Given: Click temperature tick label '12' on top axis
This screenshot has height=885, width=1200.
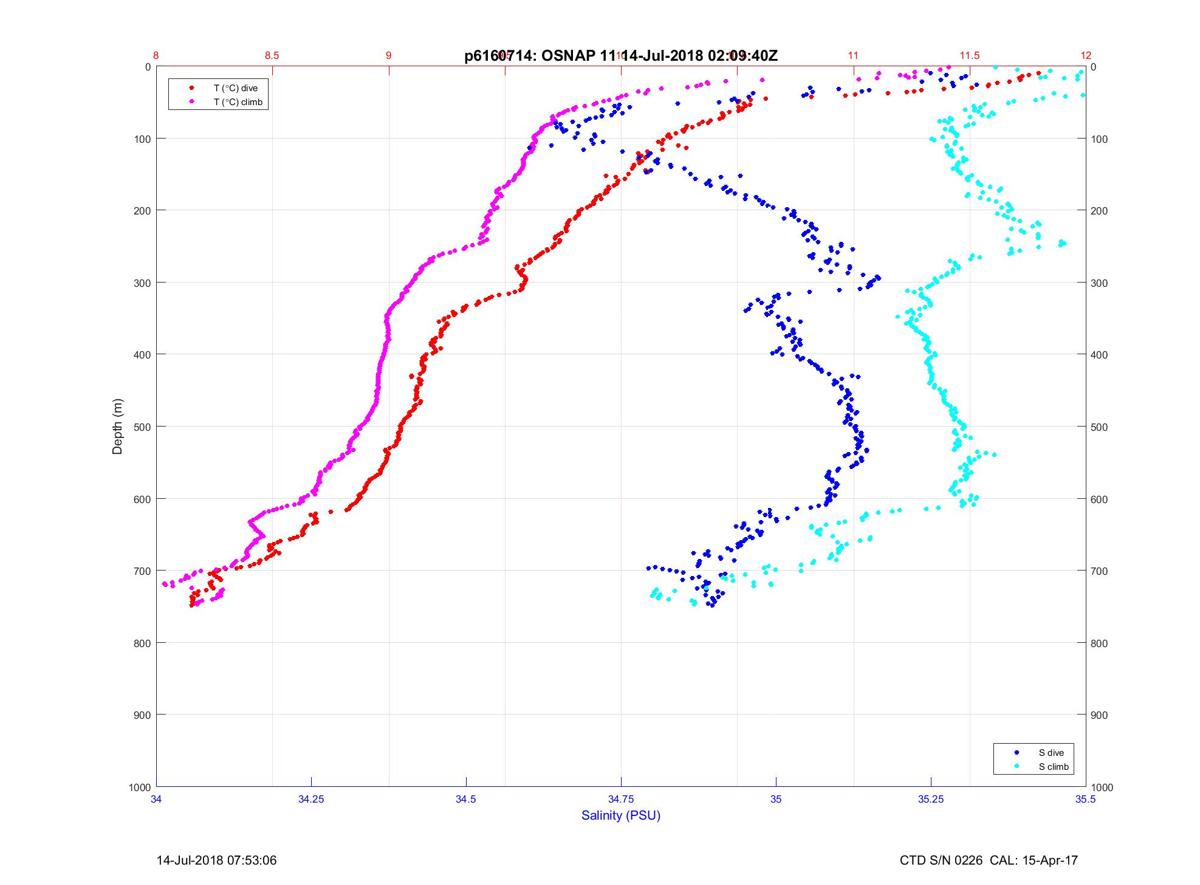Looking at the screenshot, I should click(1086, 55).
